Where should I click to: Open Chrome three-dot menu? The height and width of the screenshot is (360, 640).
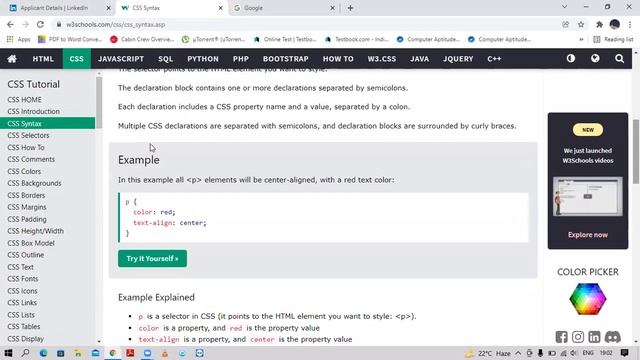coord(630,24)
